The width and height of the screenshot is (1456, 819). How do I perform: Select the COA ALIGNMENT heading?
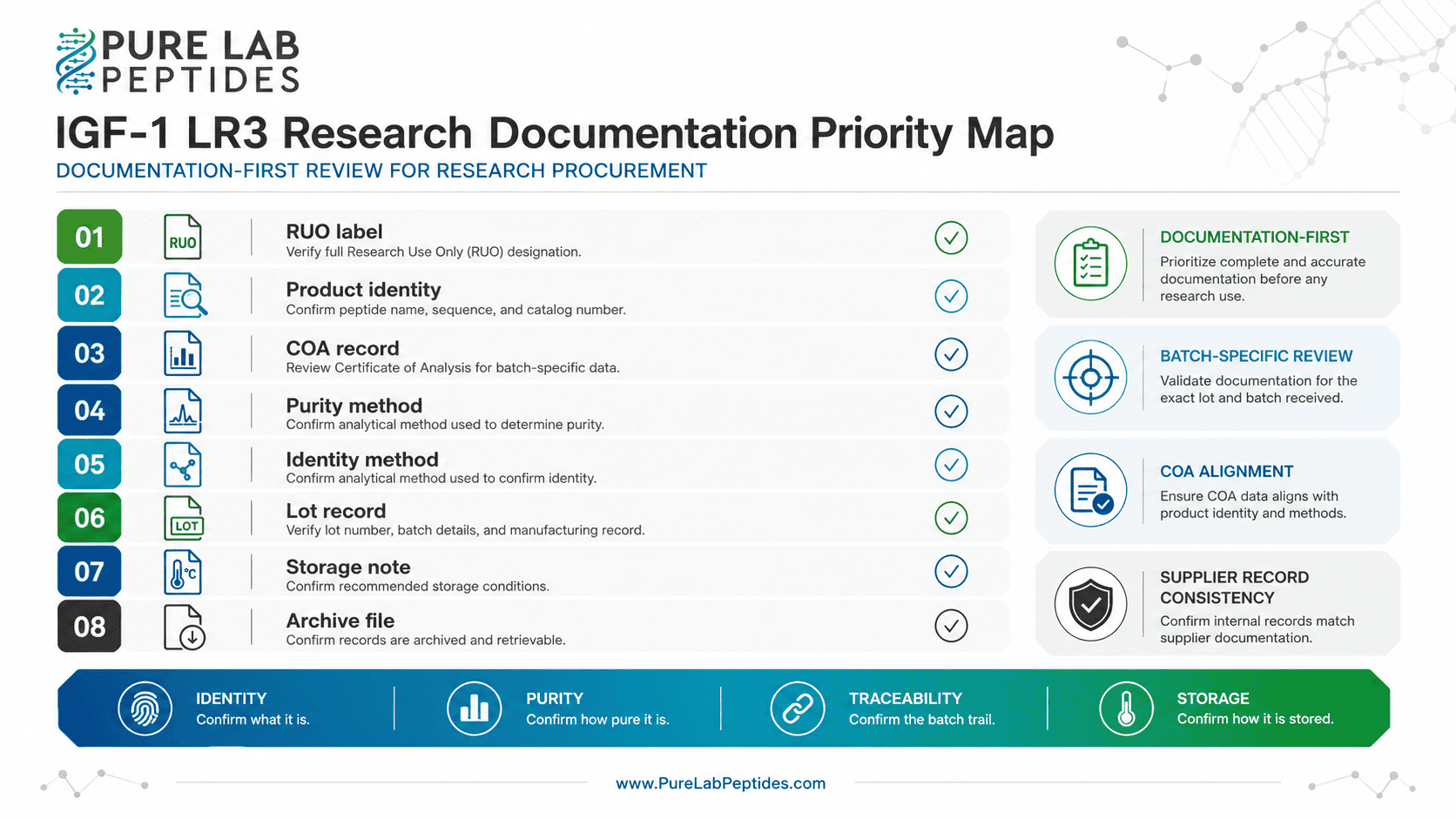point(1226,472)
